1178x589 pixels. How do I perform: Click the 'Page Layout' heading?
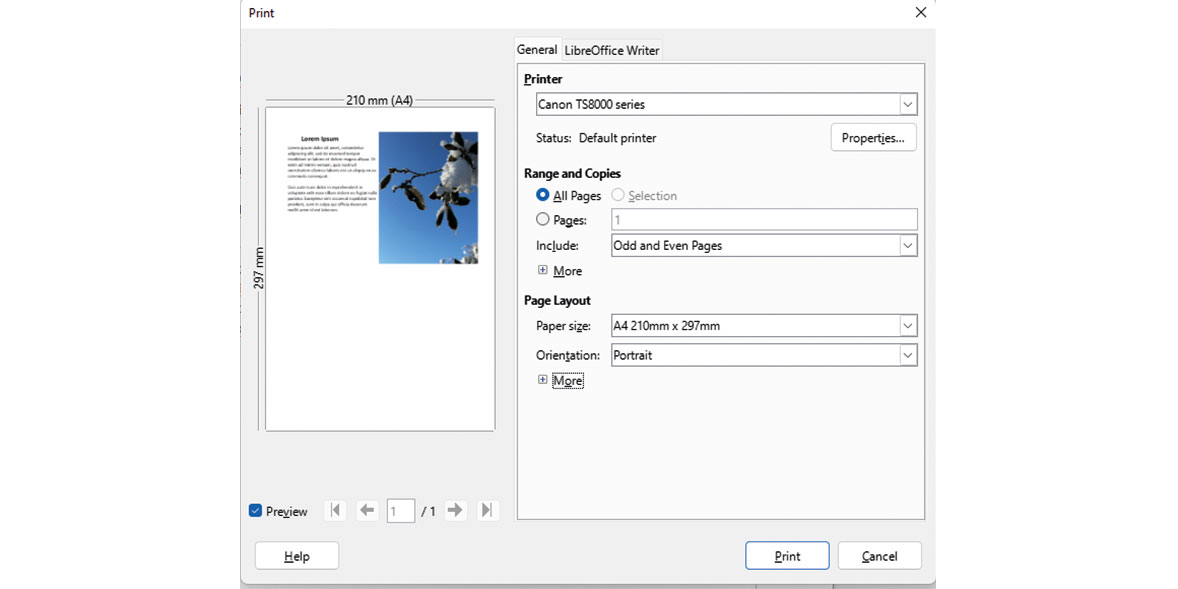pyautogui.click(x=557, y=301)
